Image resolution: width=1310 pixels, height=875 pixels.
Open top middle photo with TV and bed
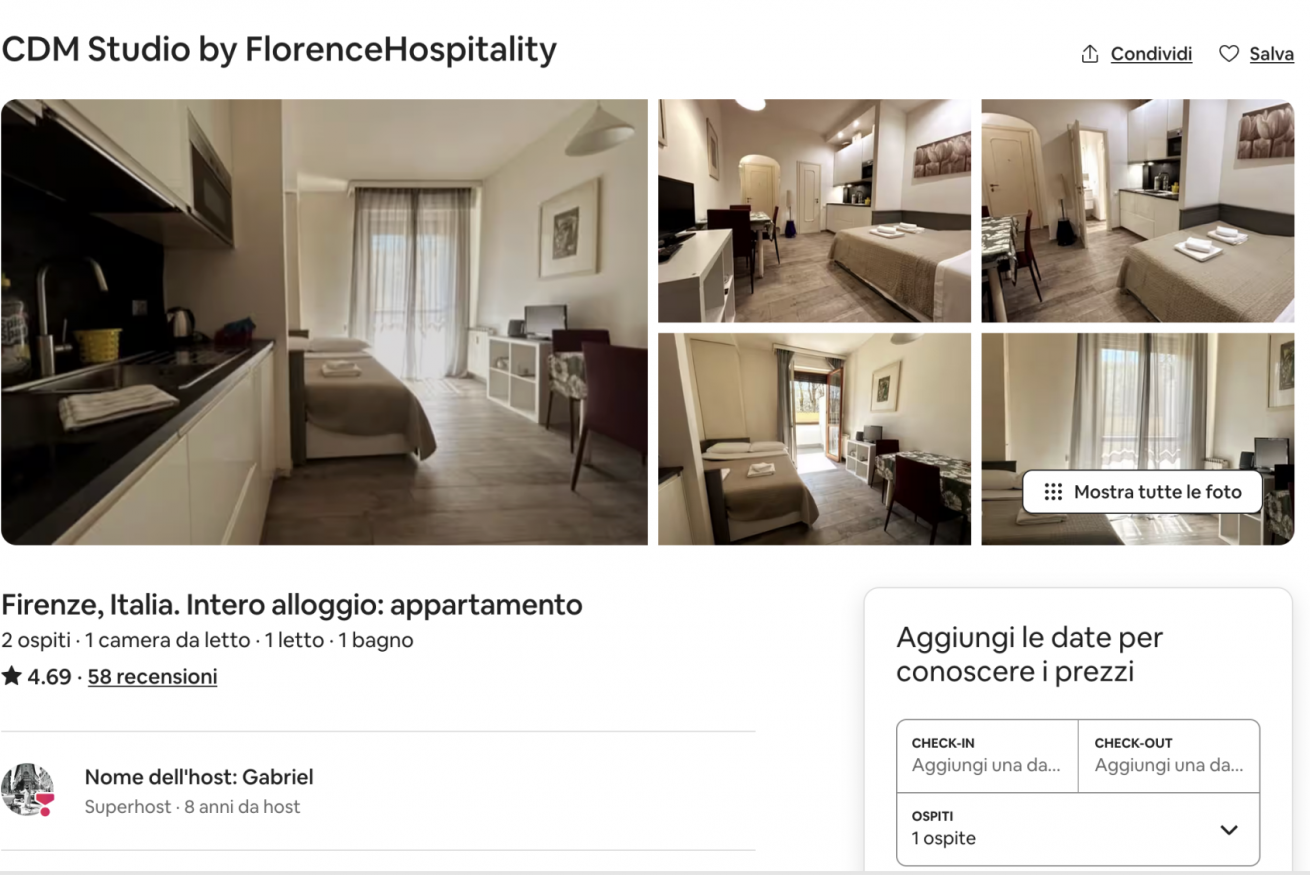click(x=814, y=210)
